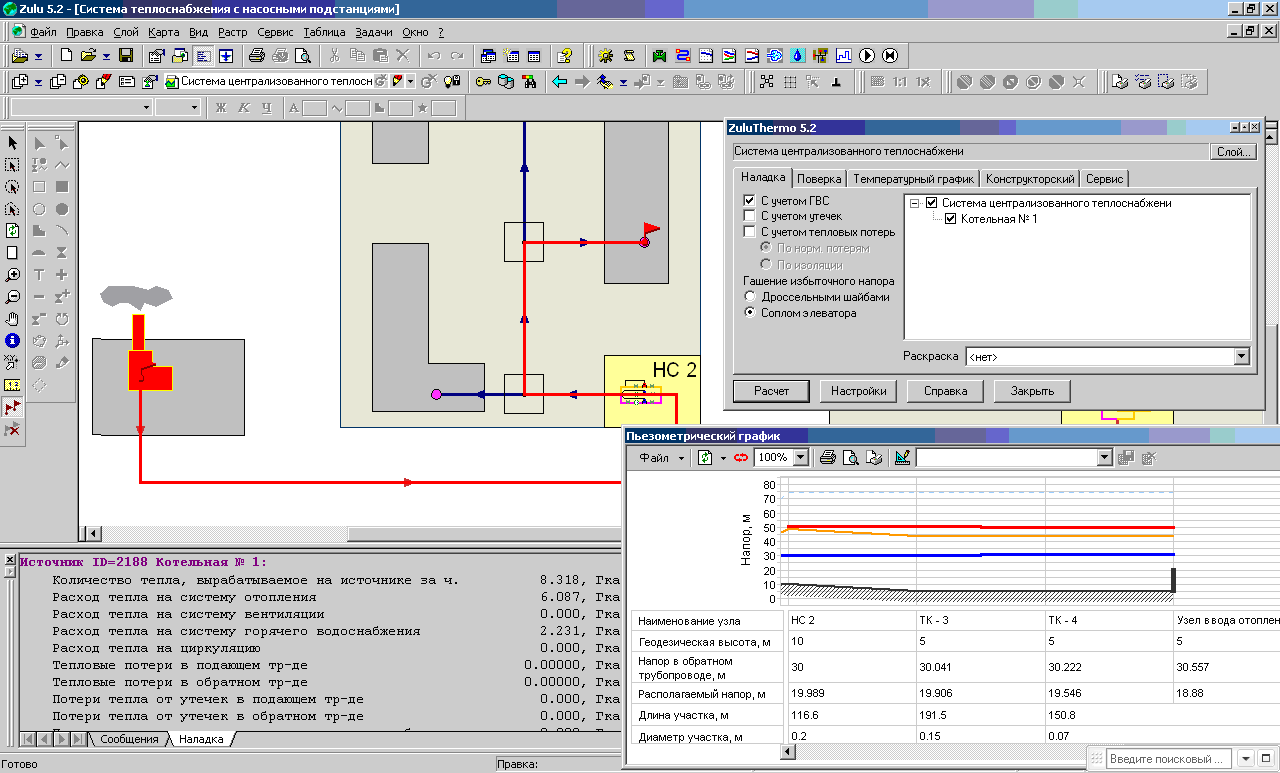
Task: Click the Save diskette icon in toolbar
Action: [126, 56]
